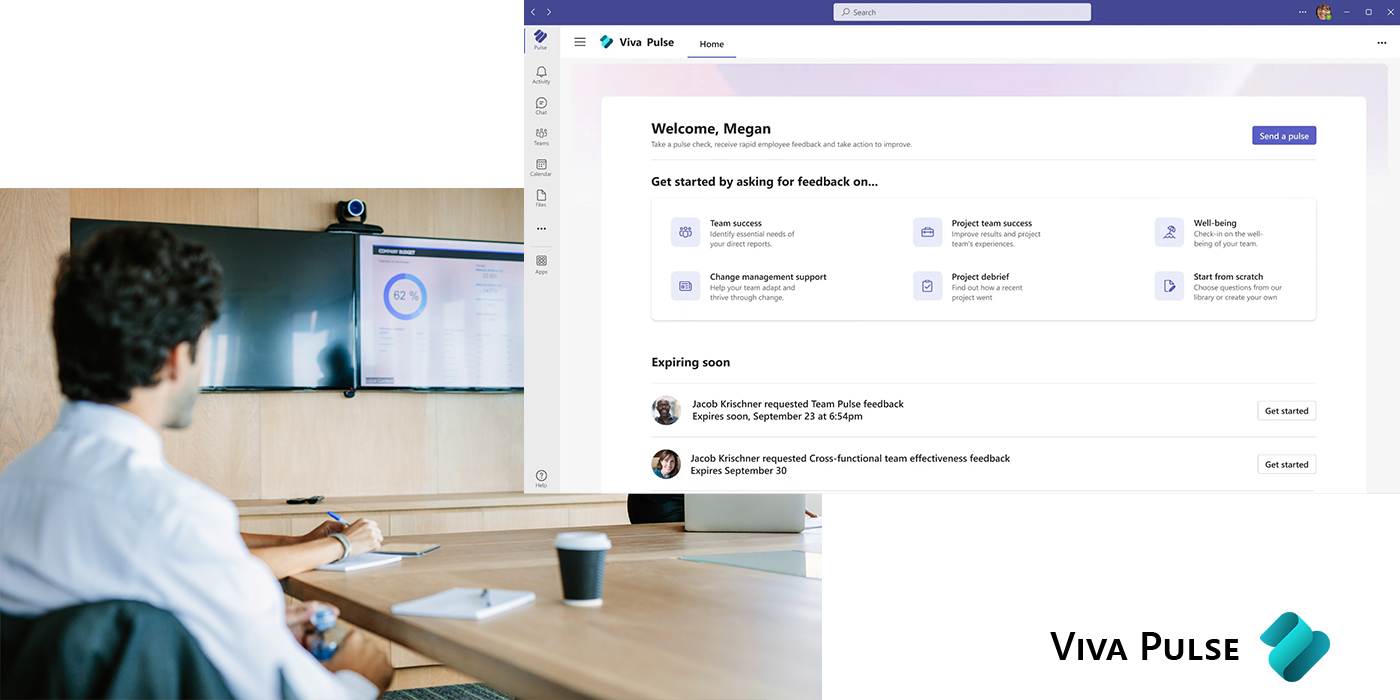Select the Start from scratch icon
This screenshot has width=1400, height=700.
(1169, 286)
